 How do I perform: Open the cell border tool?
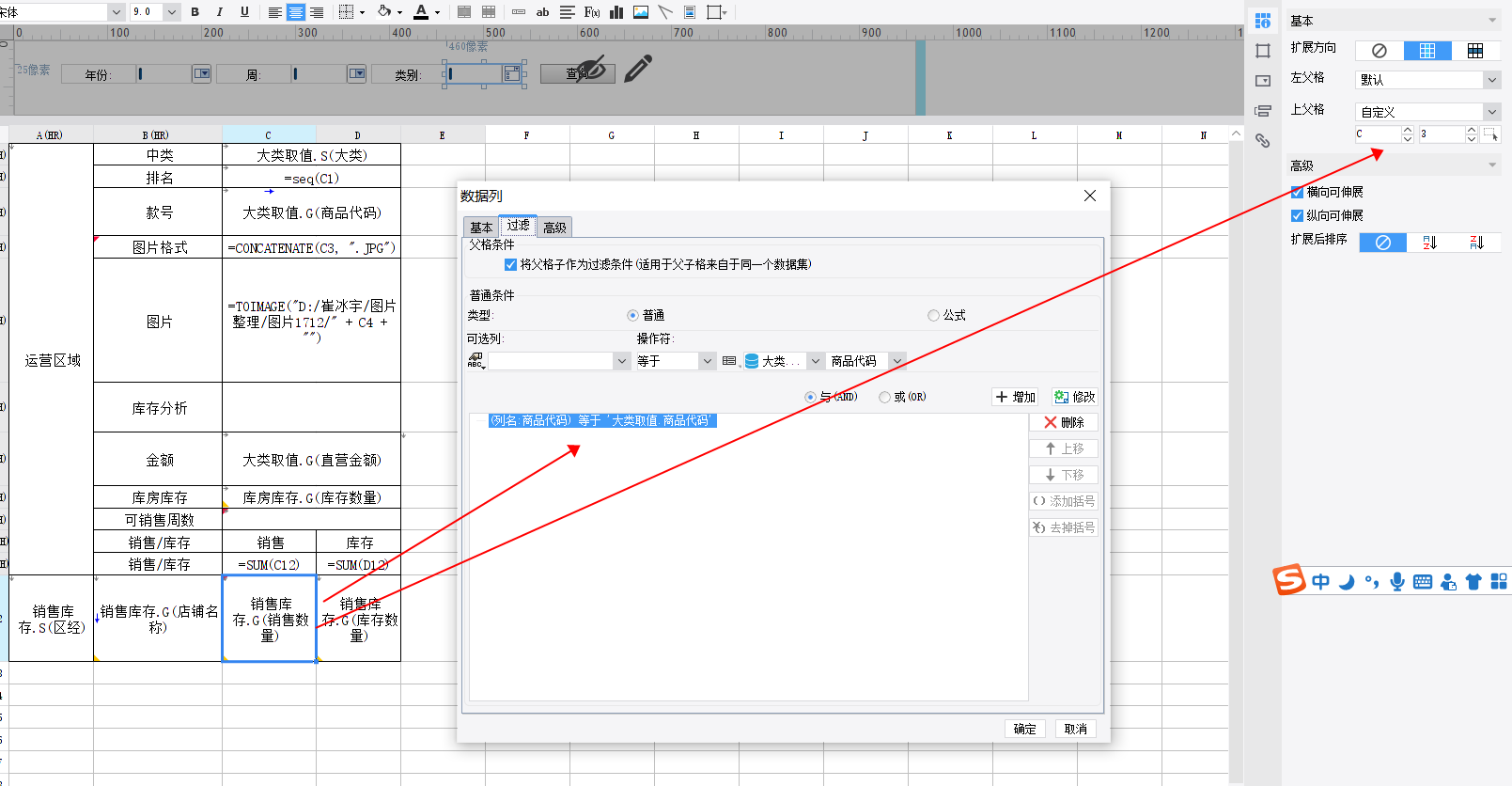(x=346, y=12)
